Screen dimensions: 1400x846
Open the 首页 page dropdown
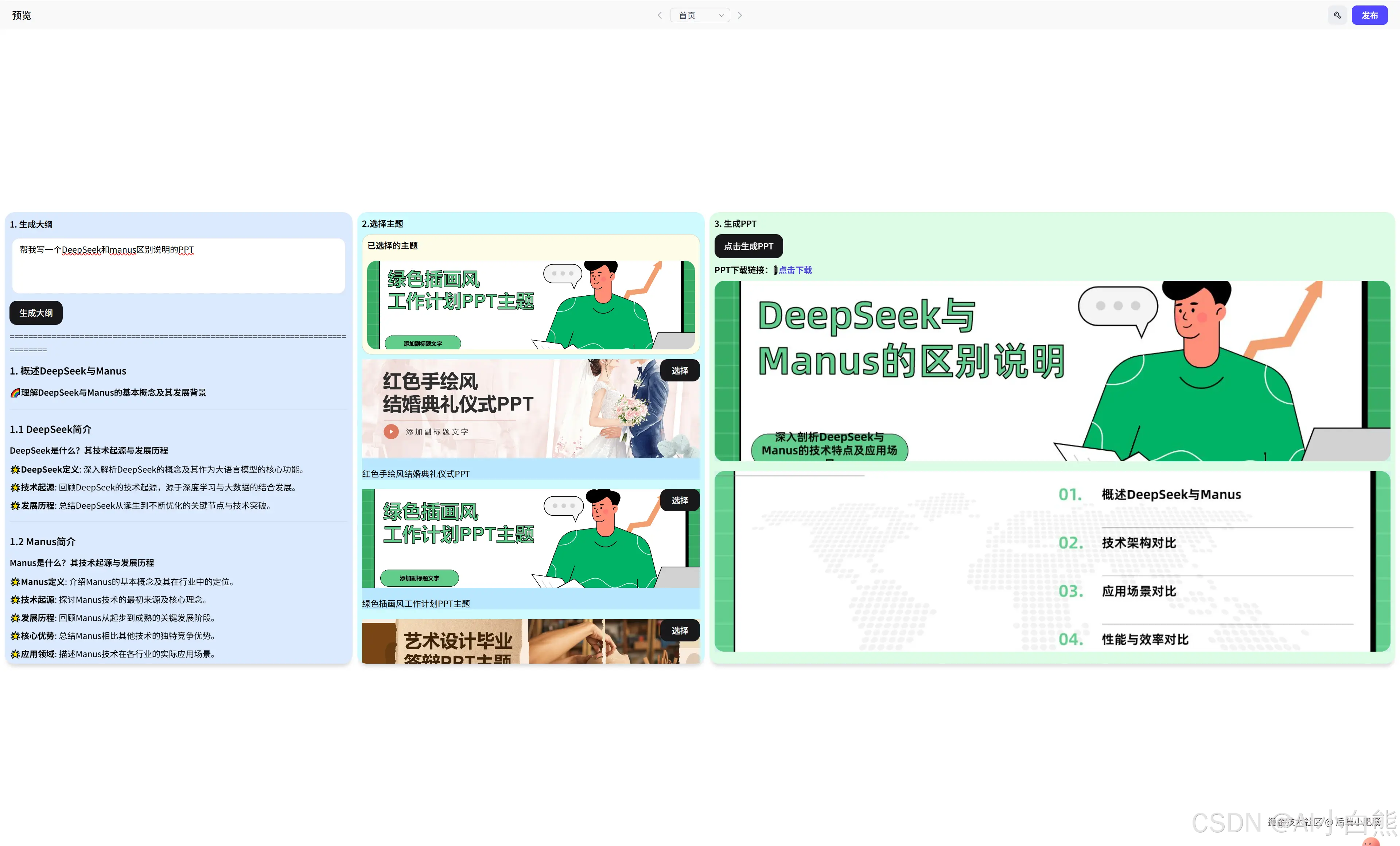pos(700,15)
